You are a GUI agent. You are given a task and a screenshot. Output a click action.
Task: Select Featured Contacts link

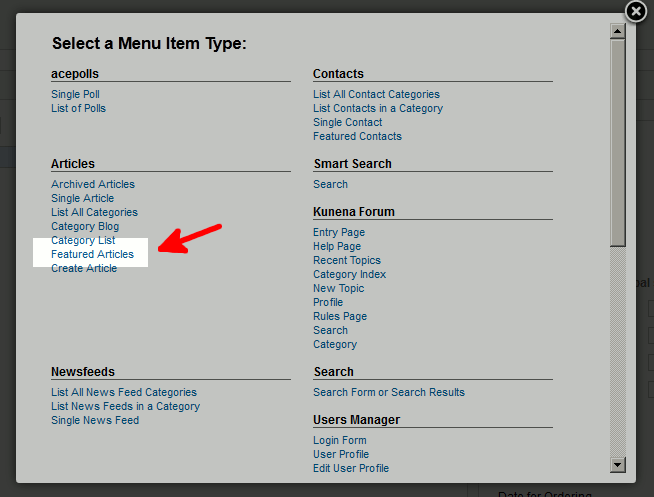pos(357,136)
